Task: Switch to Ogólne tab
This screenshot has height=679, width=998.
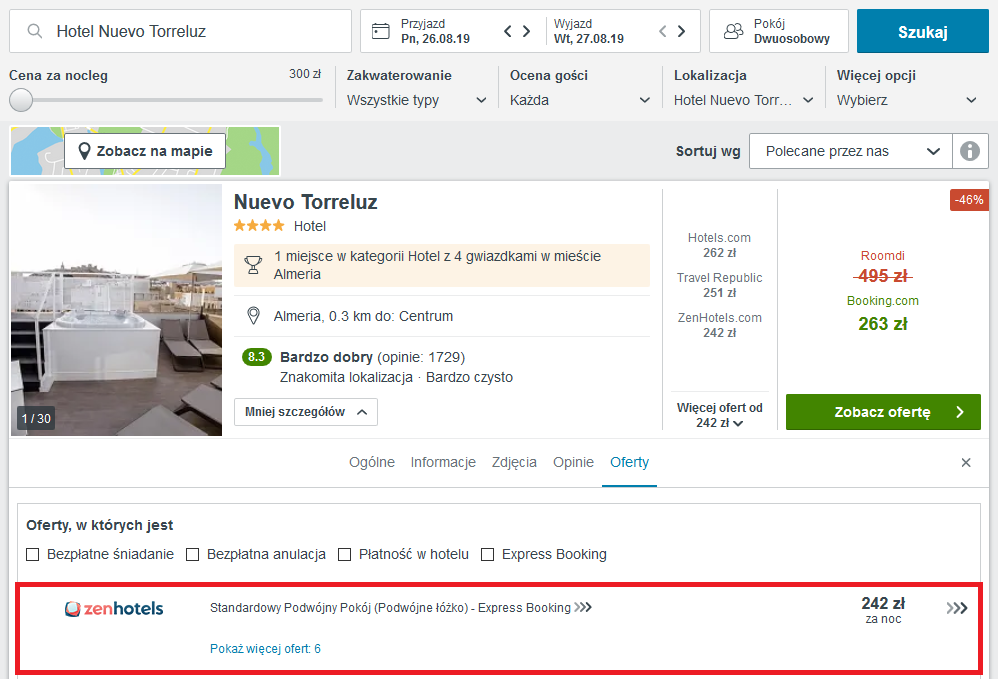Action: coord(372,462)
